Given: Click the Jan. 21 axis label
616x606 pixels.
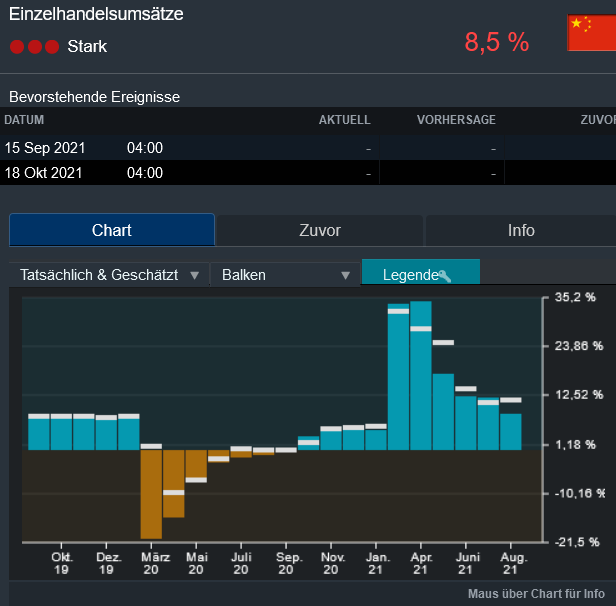Looking at the screenshot, I should (x=377, y=563).
